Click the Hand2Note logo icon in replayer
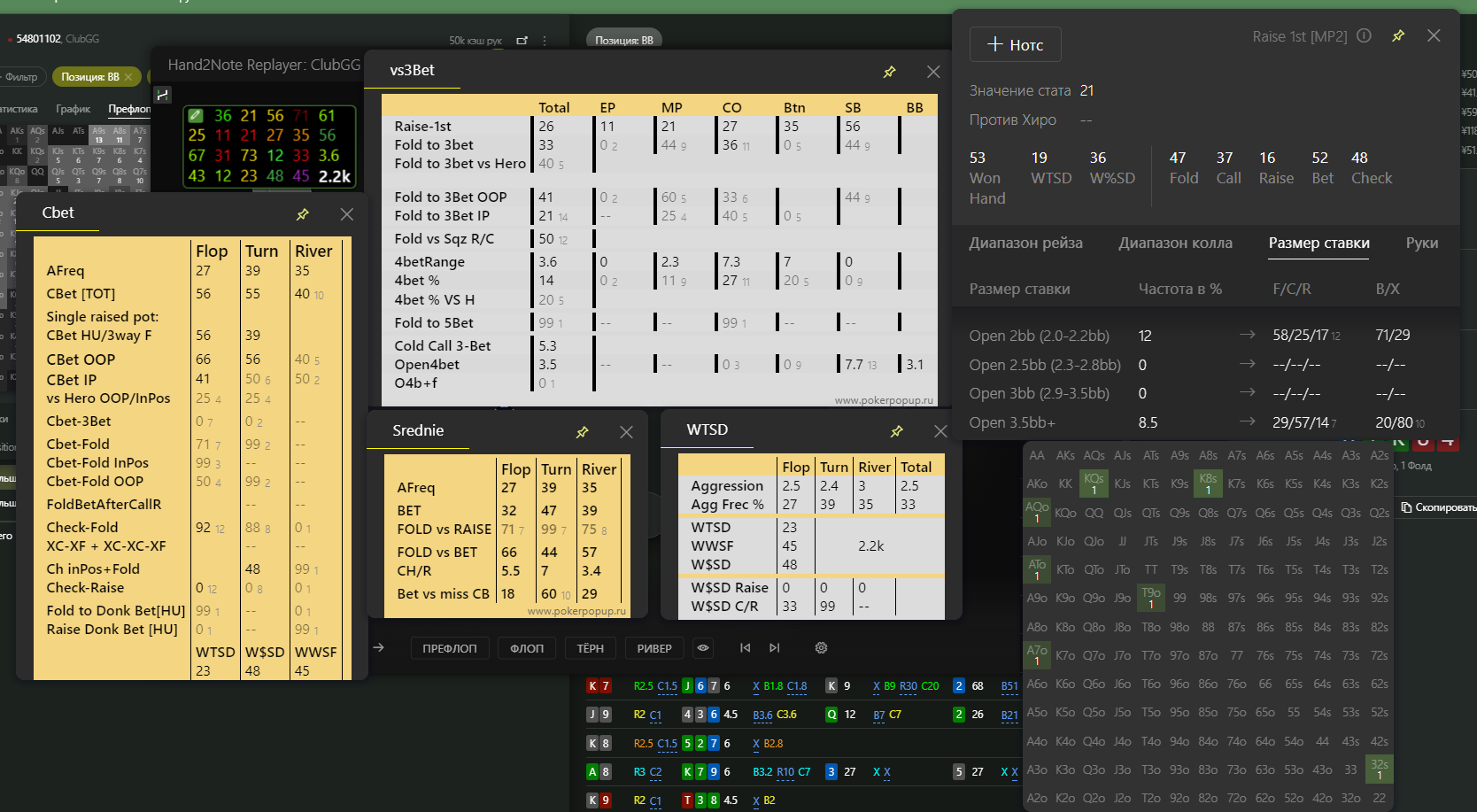 163,94
